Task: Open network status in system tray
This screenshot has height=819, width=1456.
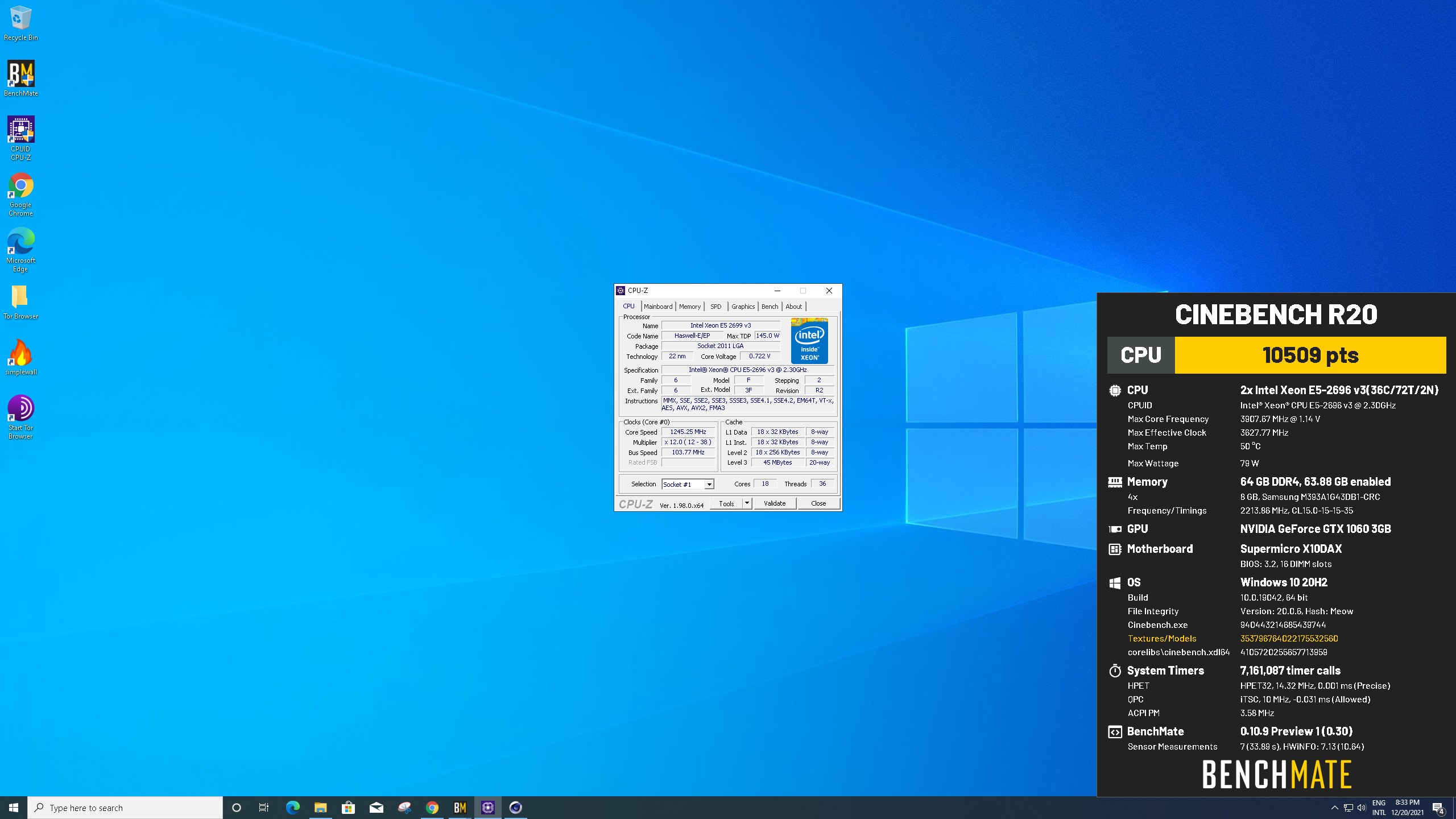Action: pos(1348,808)
